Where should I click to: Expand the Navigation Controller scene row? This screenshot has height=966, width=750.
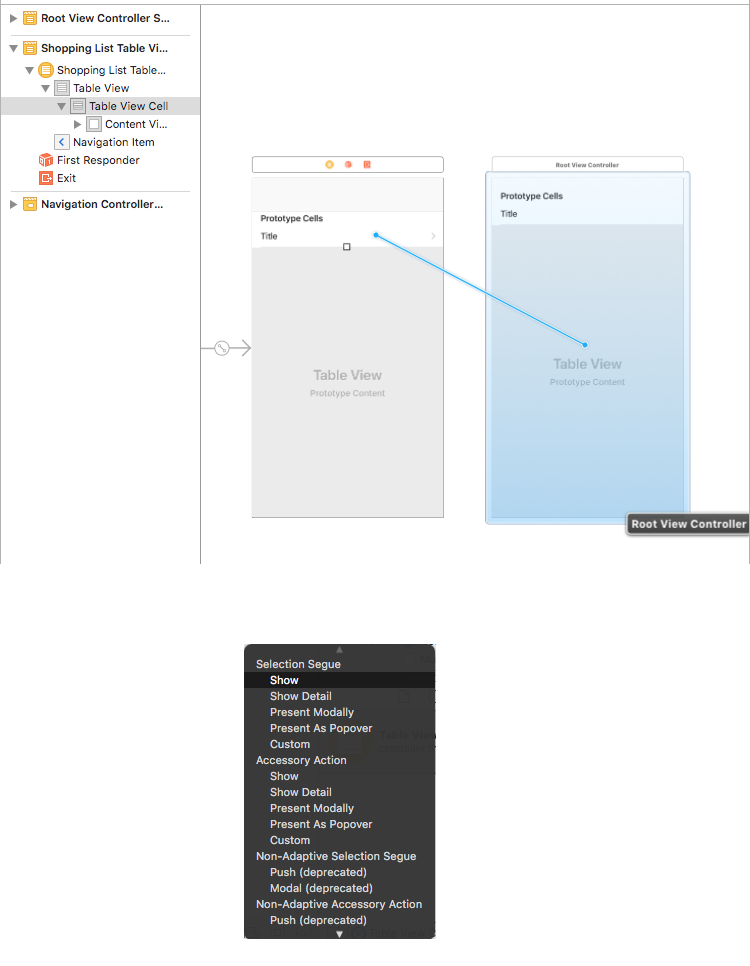13,204
